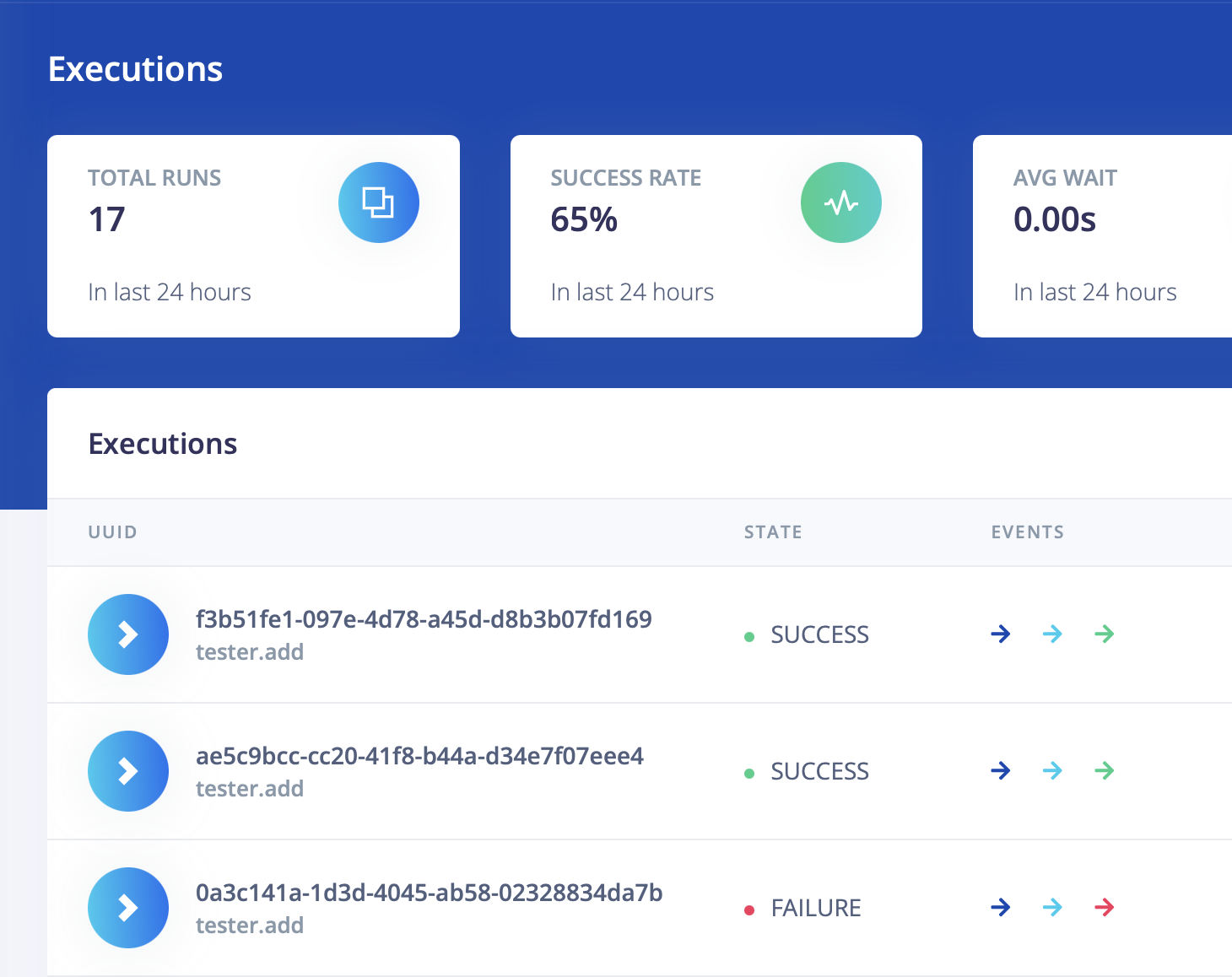Open execution 0a3c141a-1d3d-4045-ab58-02328834da7b

point(429,893)
